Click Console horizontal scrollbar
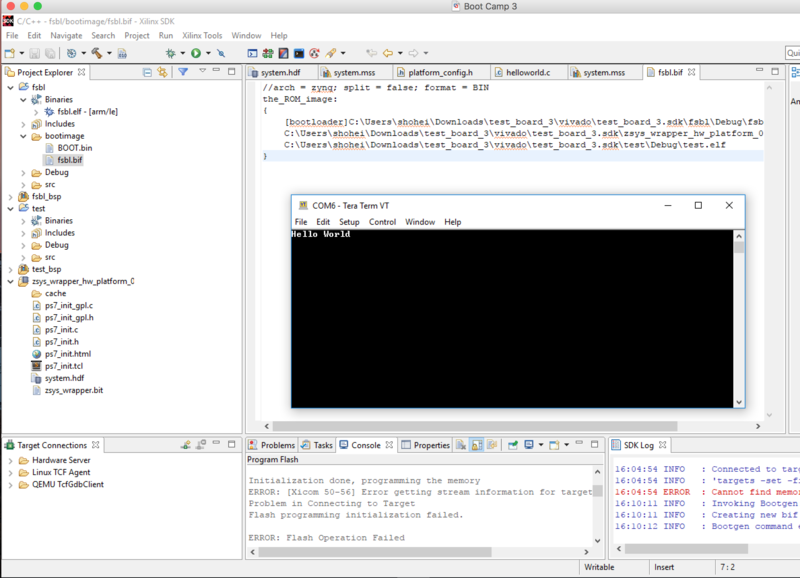This screenshot has height=578, width=800. 375,552
